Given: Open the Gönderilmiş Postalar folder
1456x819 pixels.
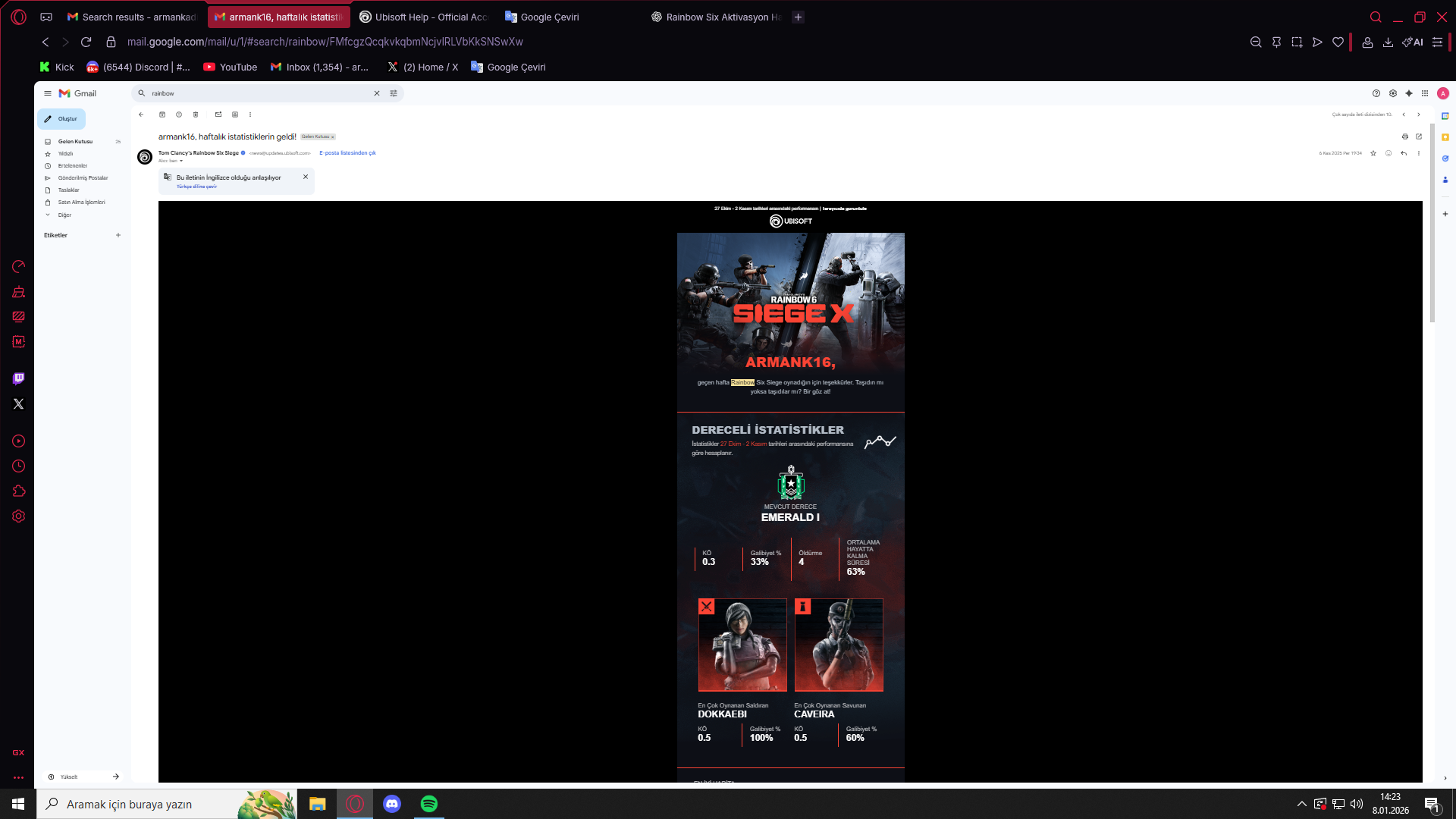Looking at the screenshot, I should (x=82, y=178).
